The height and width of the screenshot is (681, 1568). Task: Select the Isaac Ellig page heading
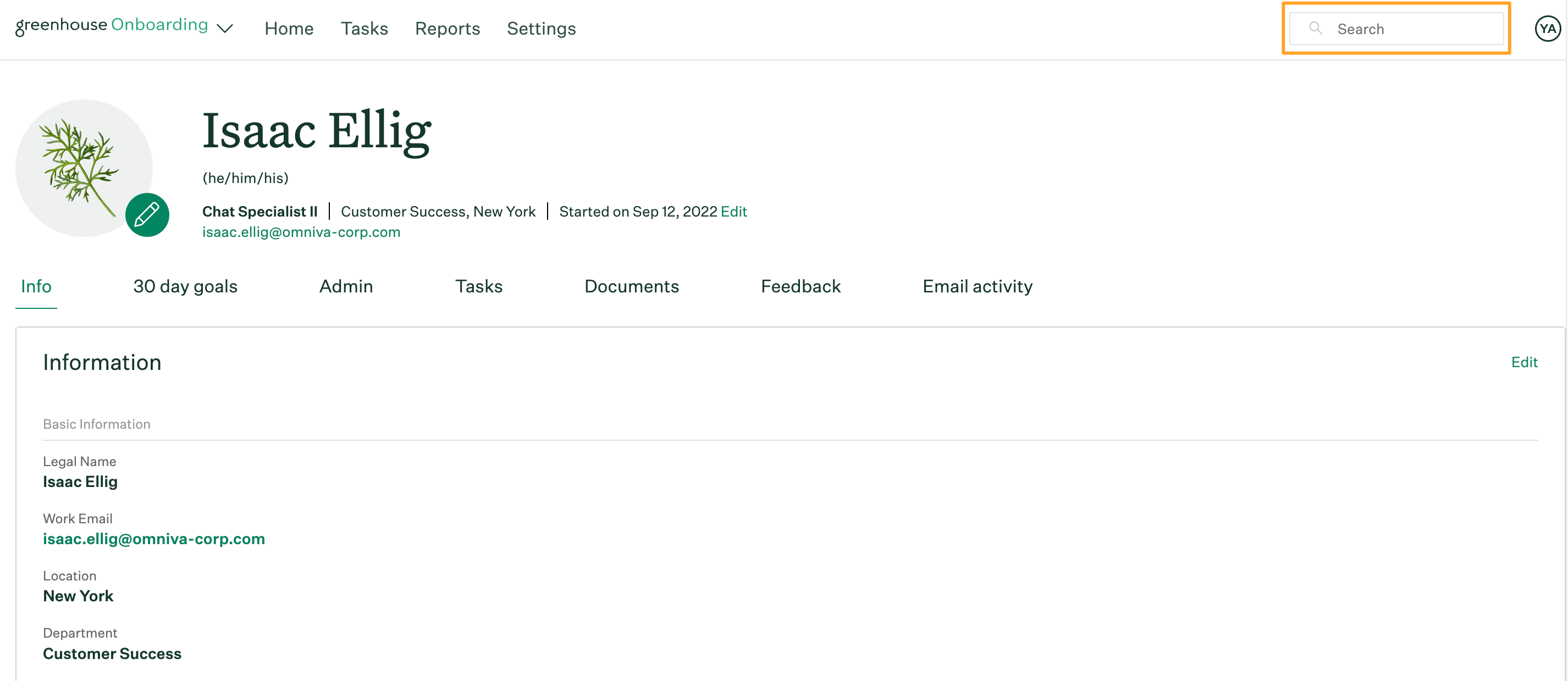coord(317,130)
